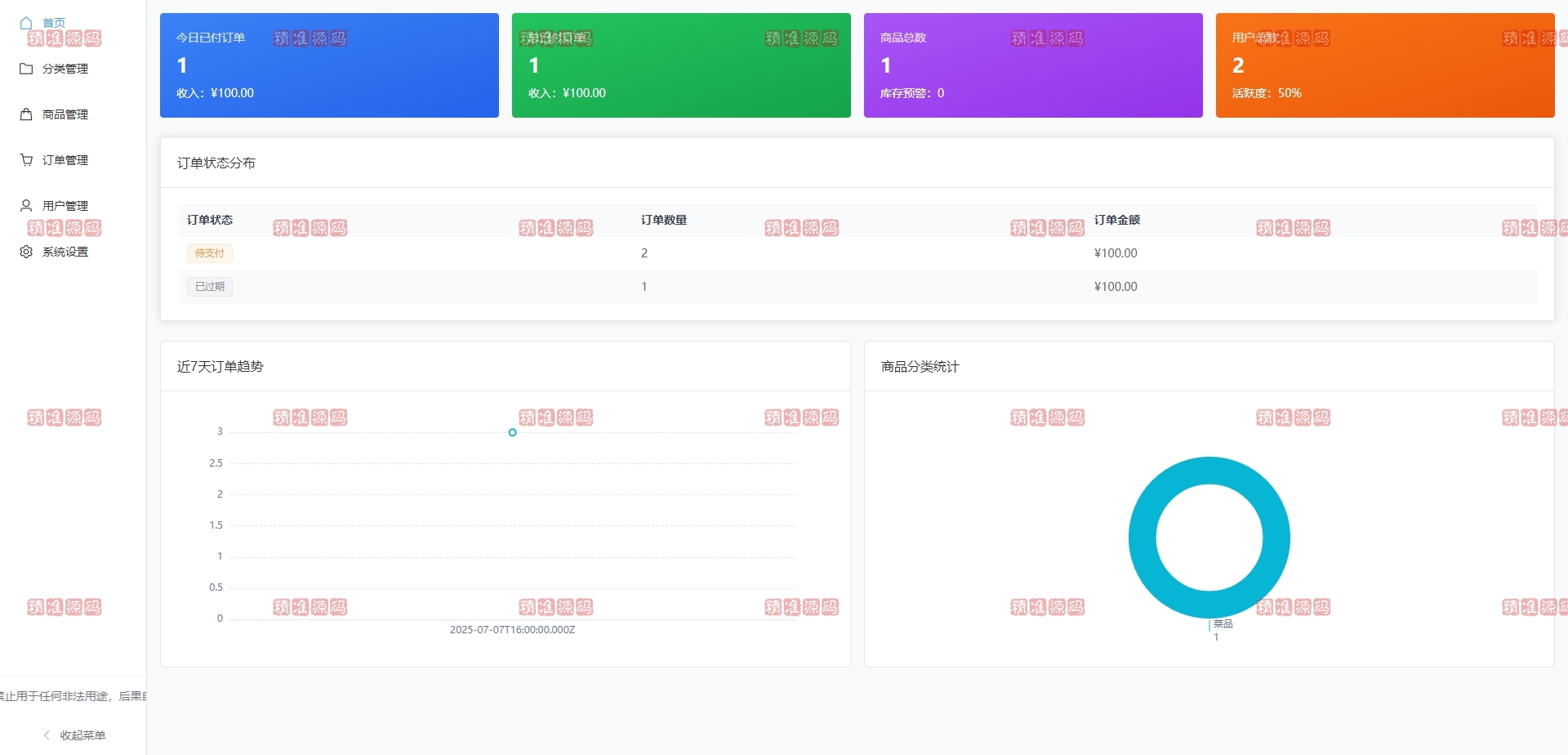The image size is (1568, 755).
Task: Click the 订单状态分布 panel title
Action: click(216, 163)
